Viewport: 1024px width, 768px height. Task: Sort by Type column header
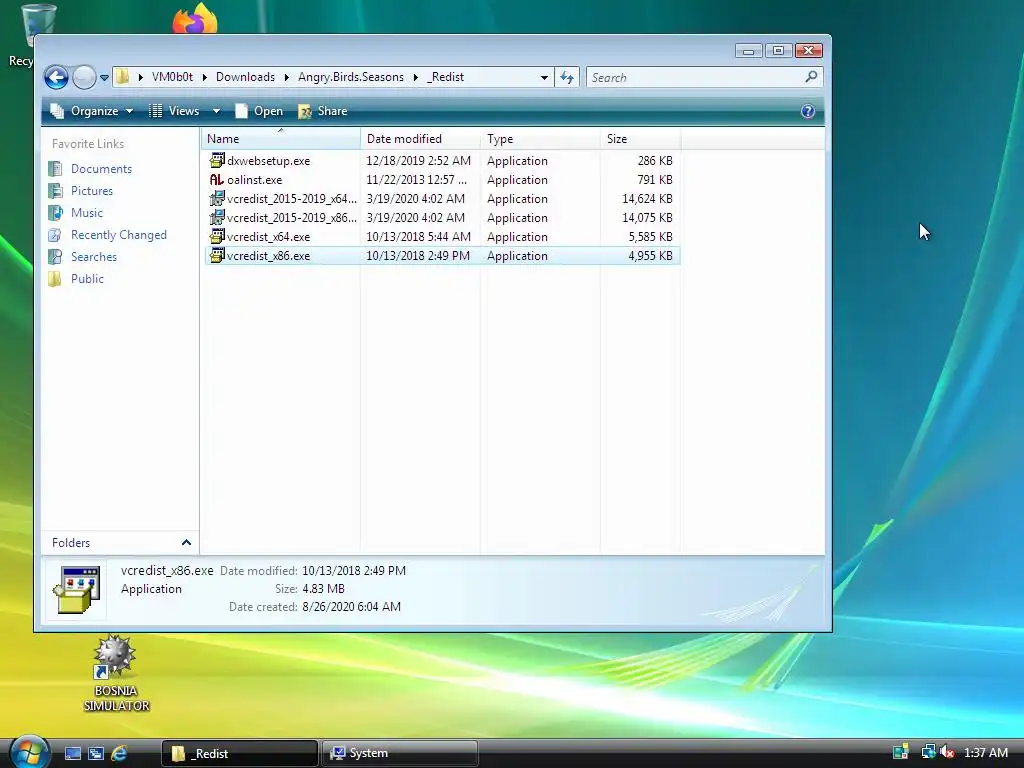(x=540, y=138)
